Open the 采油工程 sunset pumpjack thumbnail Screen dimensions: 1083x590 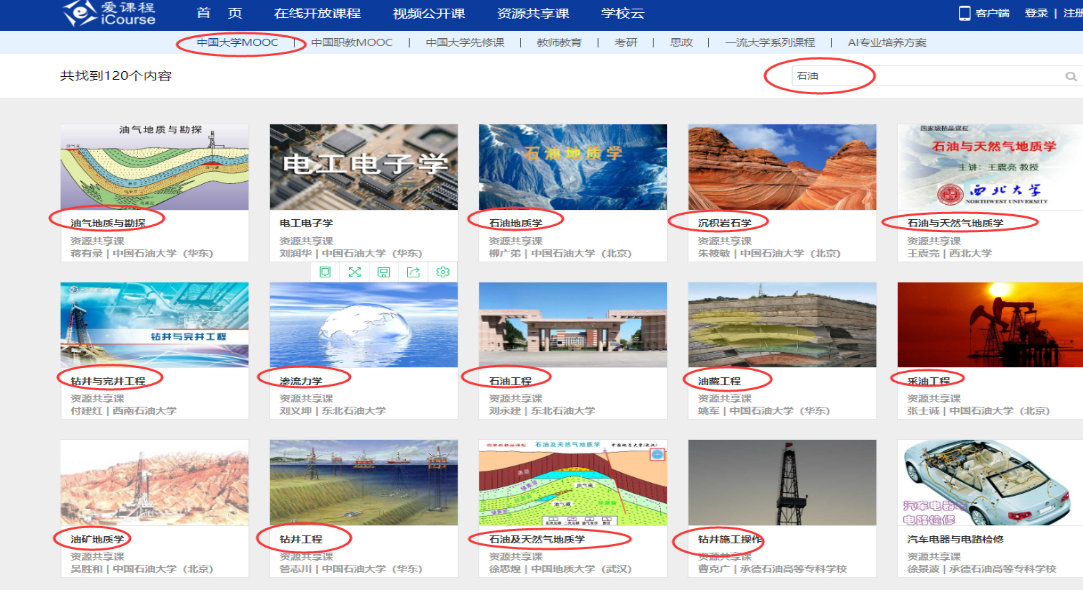coord(990,324)
